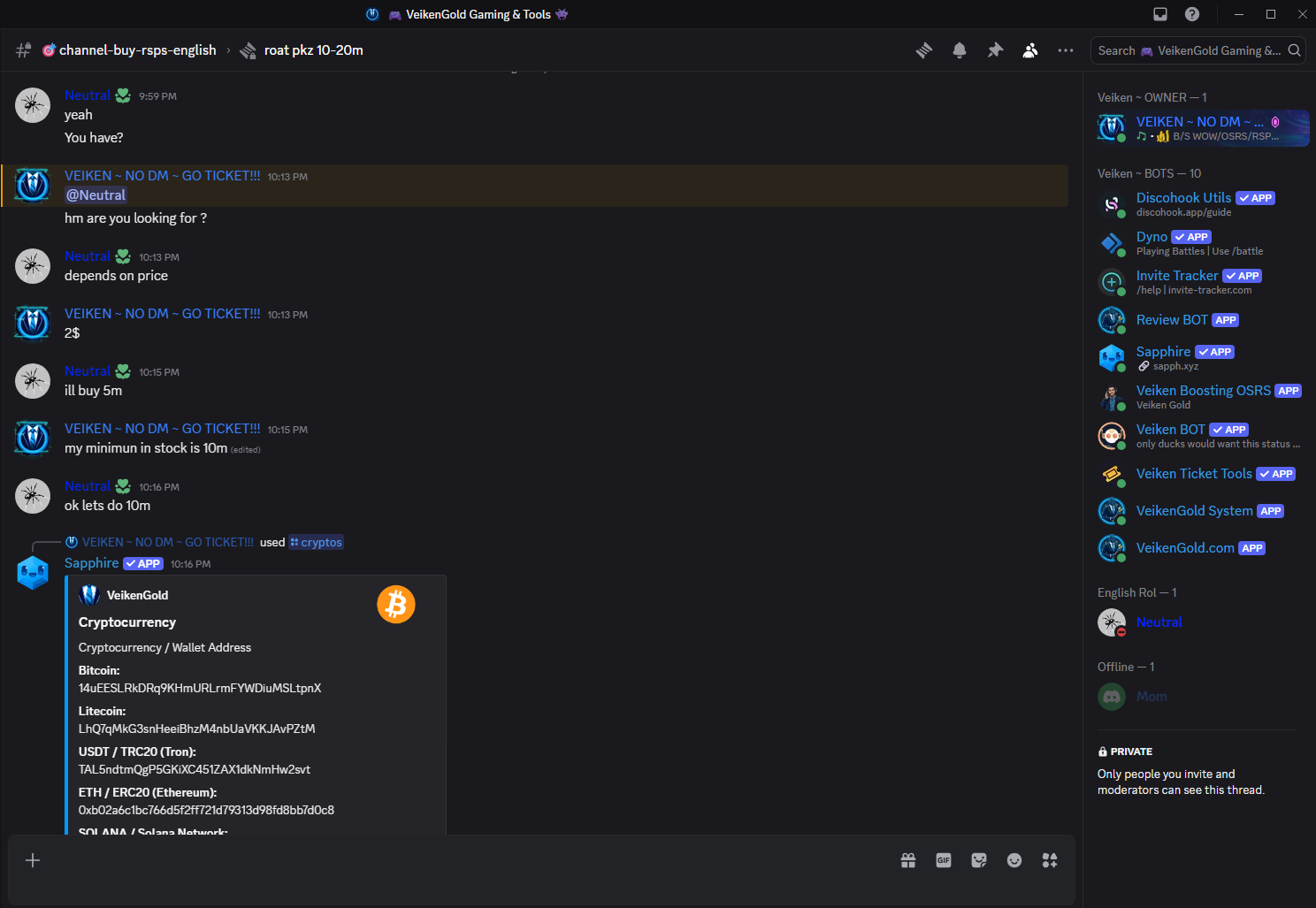Click the 'depends on price' message
Image resolution: width=1316 pixels, height=908 pixels.
click(116, 276)
